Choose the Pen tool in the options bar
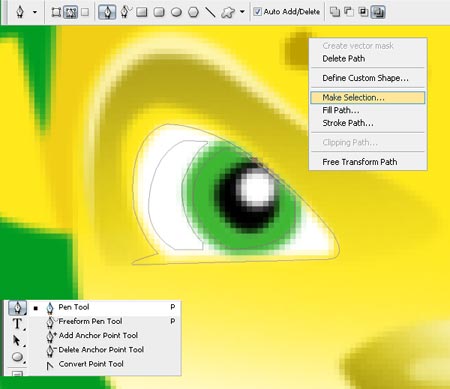This screenshot has width=450, height=389. (107, 12)
